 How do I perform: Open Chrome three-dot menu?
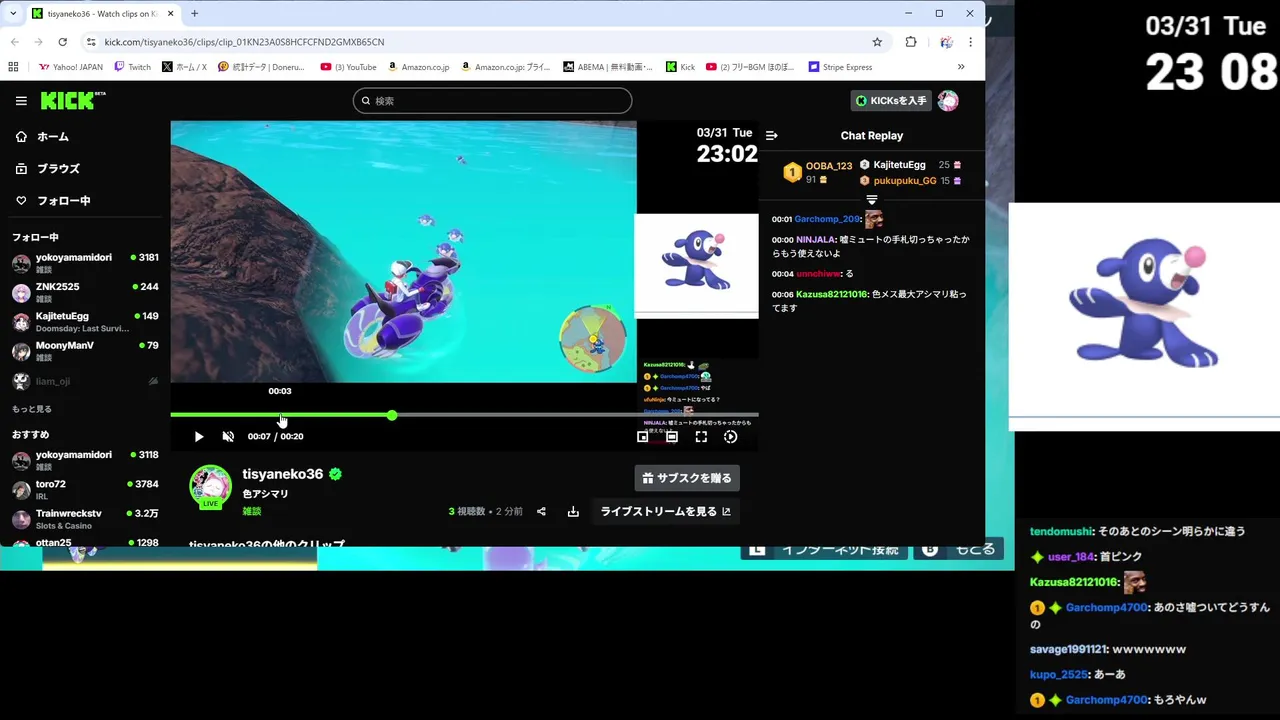click(970, 42)
